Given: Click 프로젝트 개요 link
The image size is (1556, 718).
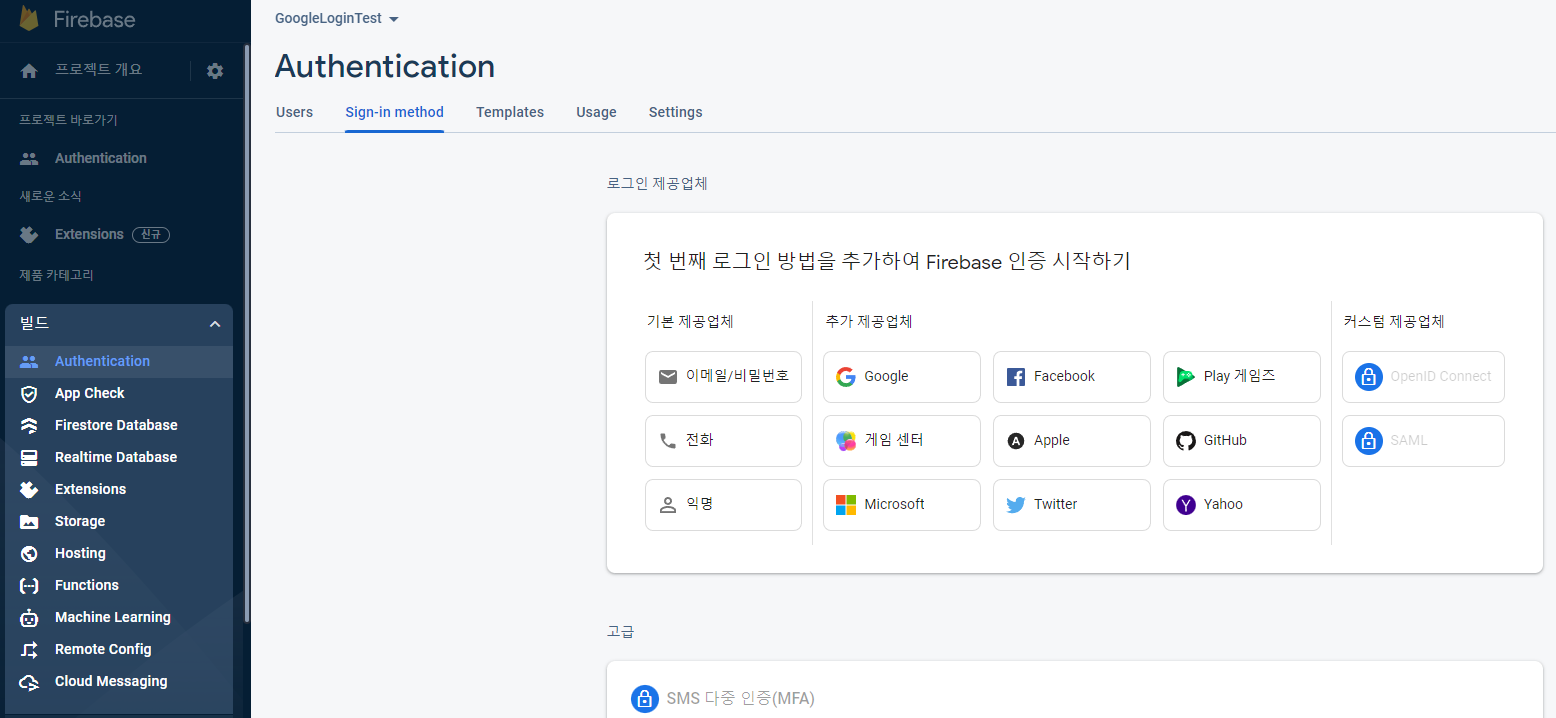Looking at the screenshot, I should click(x=99, y=70).
